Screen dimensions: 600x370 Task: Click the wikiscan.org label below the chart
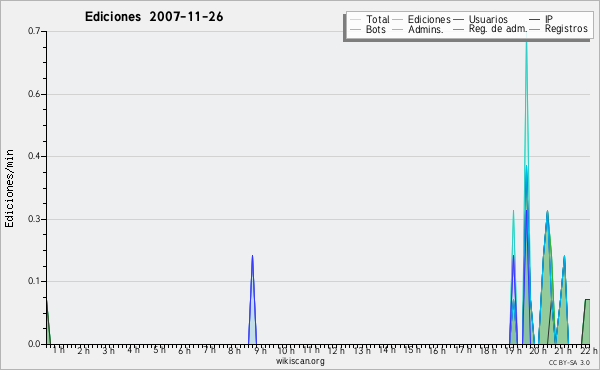tap(300, 361)
